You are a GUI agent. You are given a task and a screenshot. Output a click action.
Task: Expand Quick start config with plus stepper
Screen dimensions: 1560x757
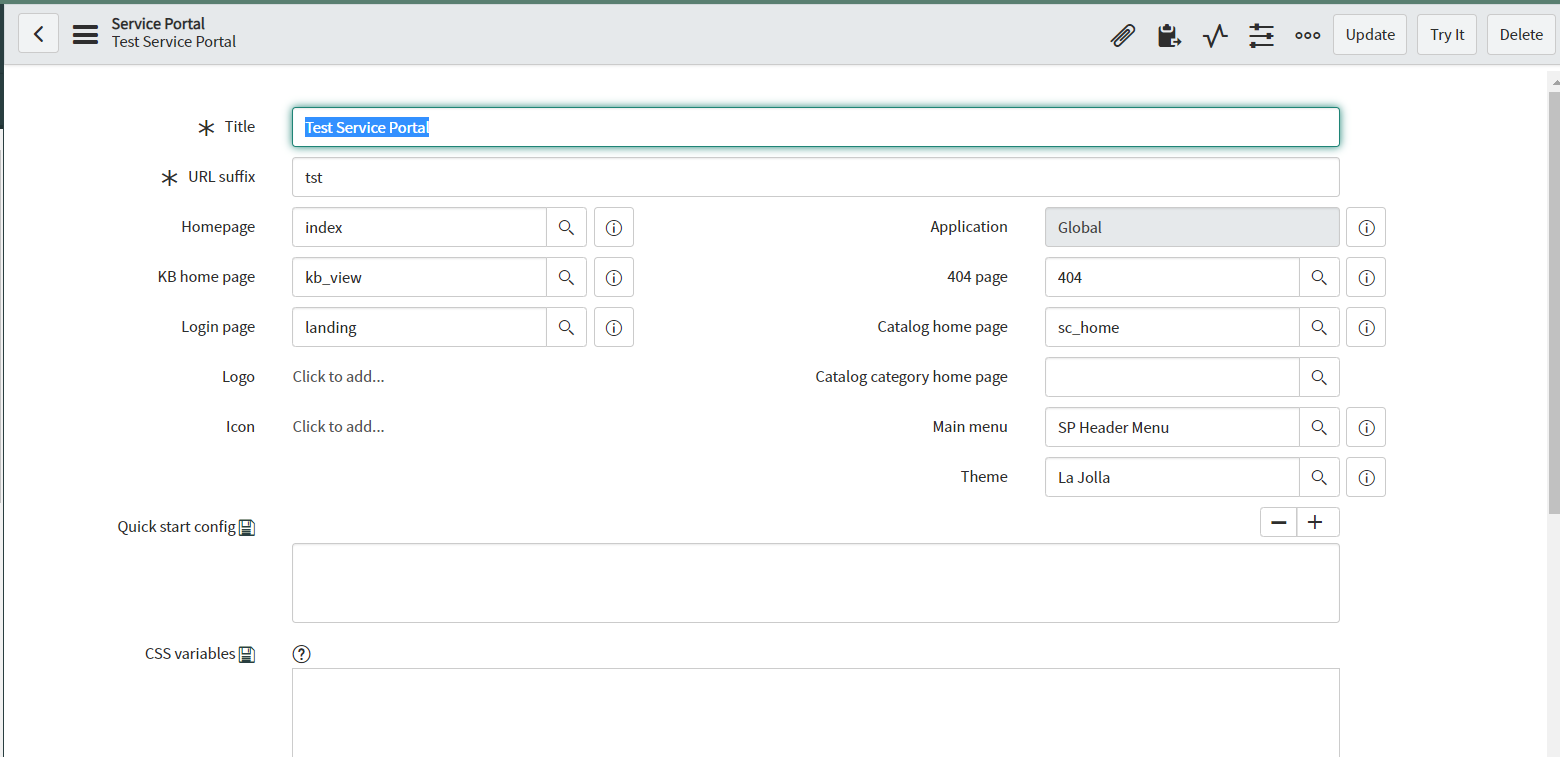(x=1317, y=521)
